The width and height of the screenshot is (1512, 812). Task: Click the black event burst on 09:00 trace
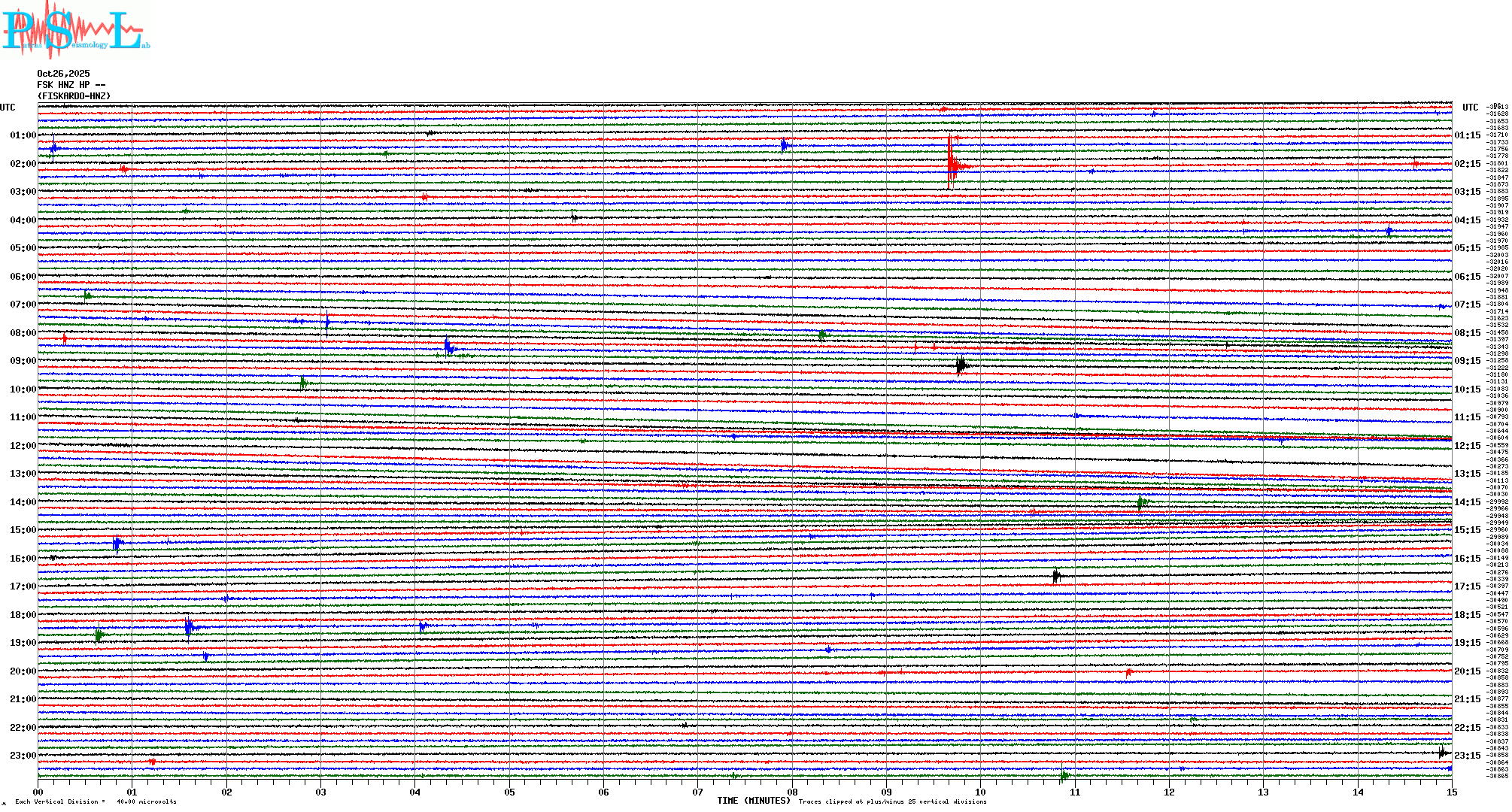click(x=961, y=365)
